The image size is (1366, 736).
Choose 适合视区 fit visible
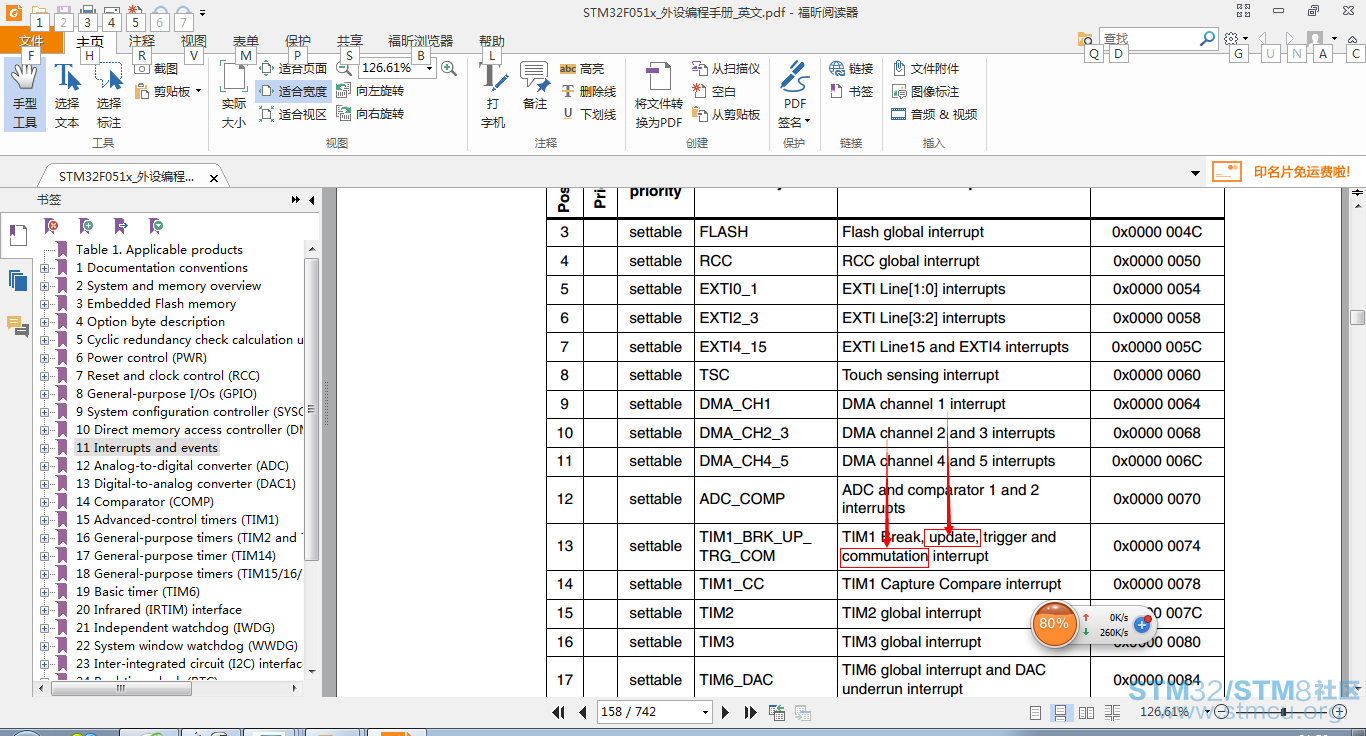tap(293, 115)
